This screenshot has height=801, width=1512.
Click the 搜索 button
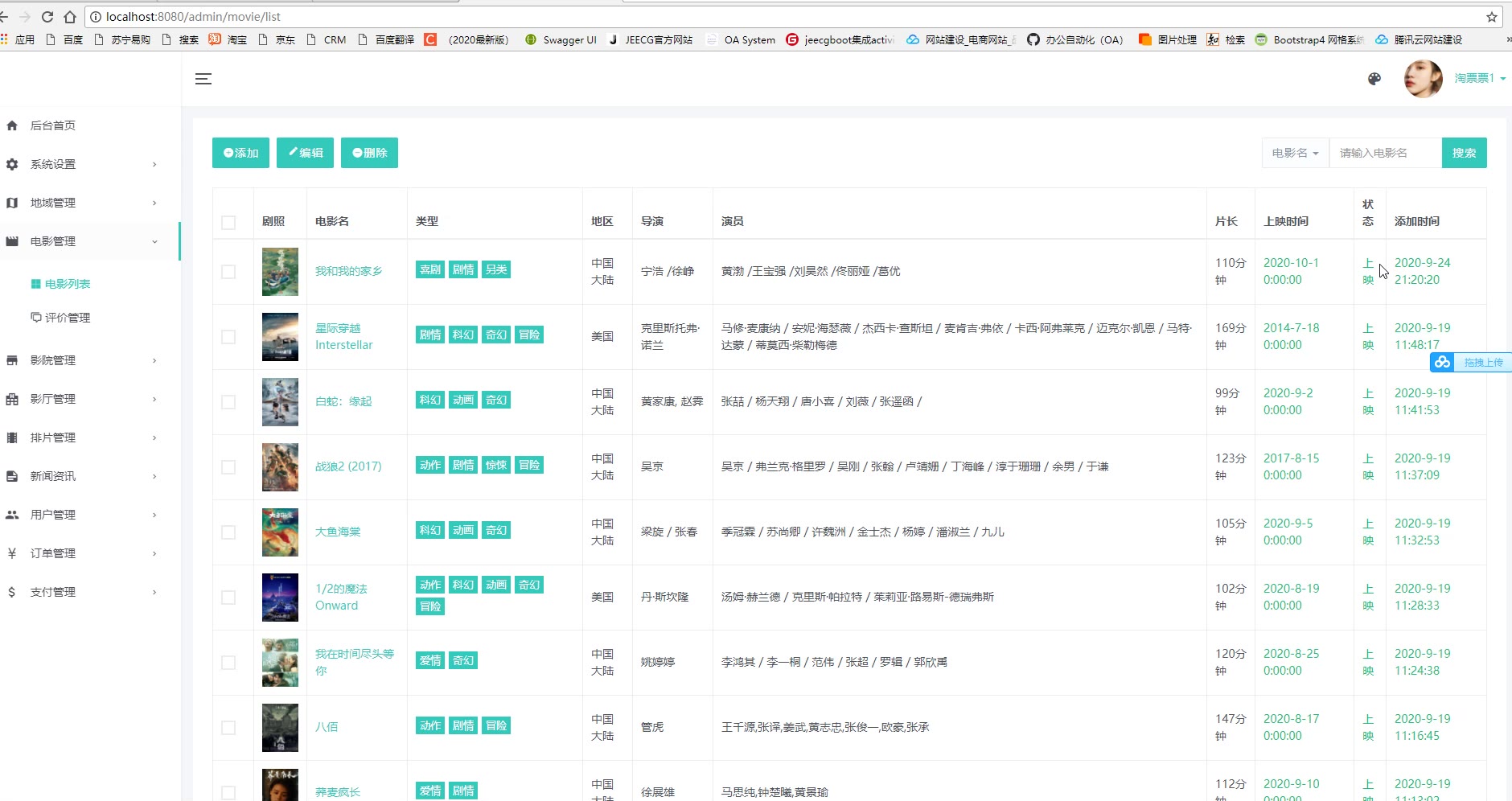tap(1464, 153)
